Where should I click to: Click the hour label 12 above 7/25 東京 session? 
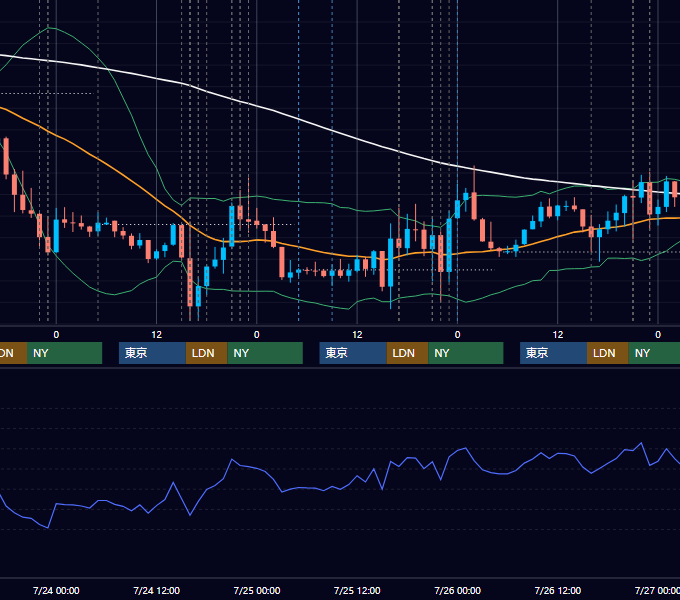pyautogui.click(x=357, y=335)
